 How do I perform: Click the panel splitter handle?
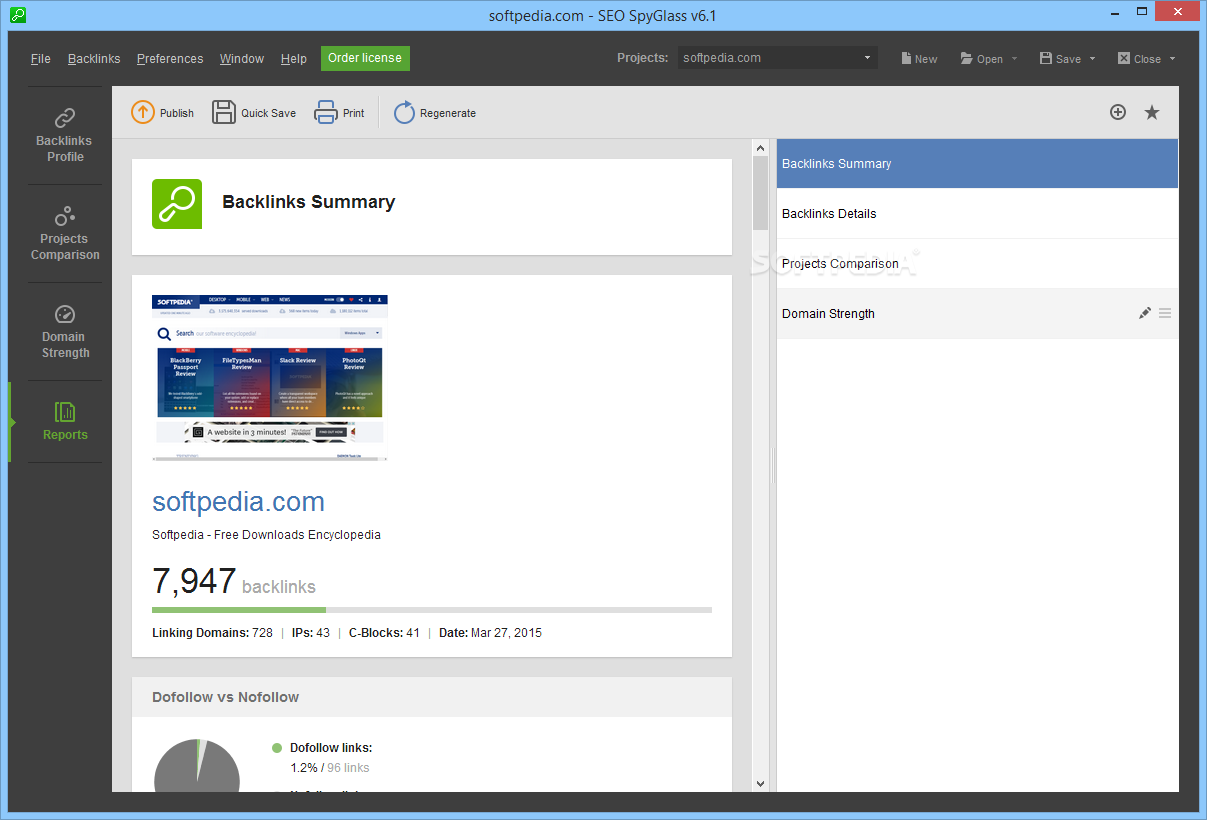click(773, 466)
